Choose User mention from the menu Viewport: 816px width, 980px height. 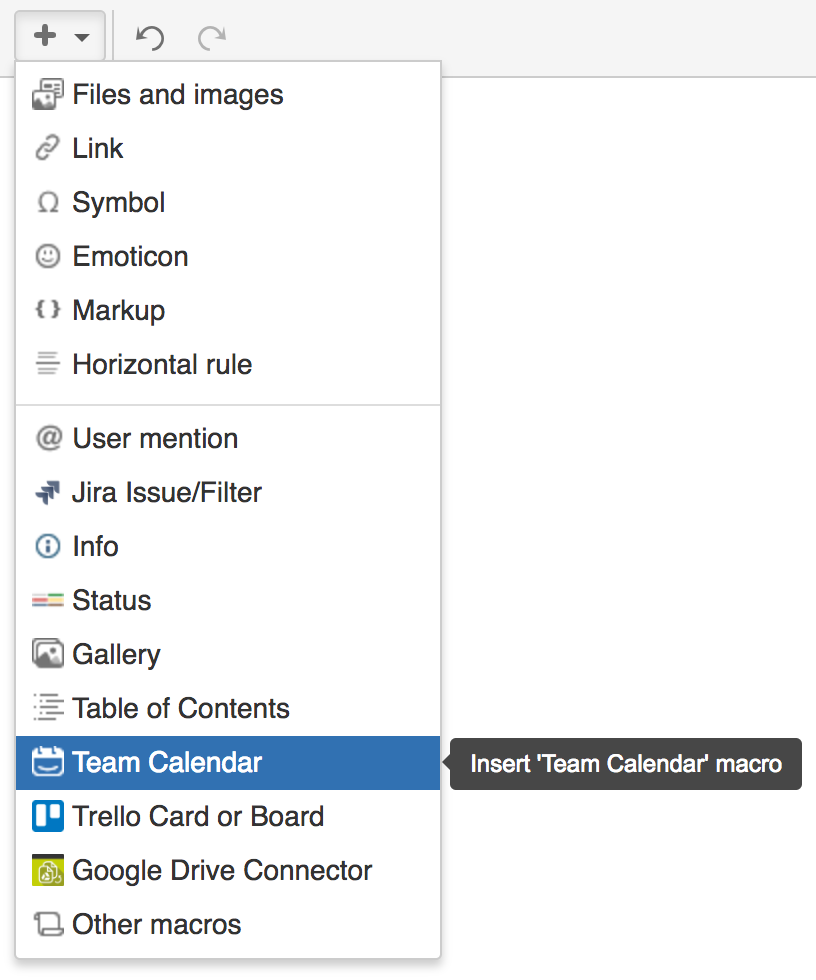[155, 439]
